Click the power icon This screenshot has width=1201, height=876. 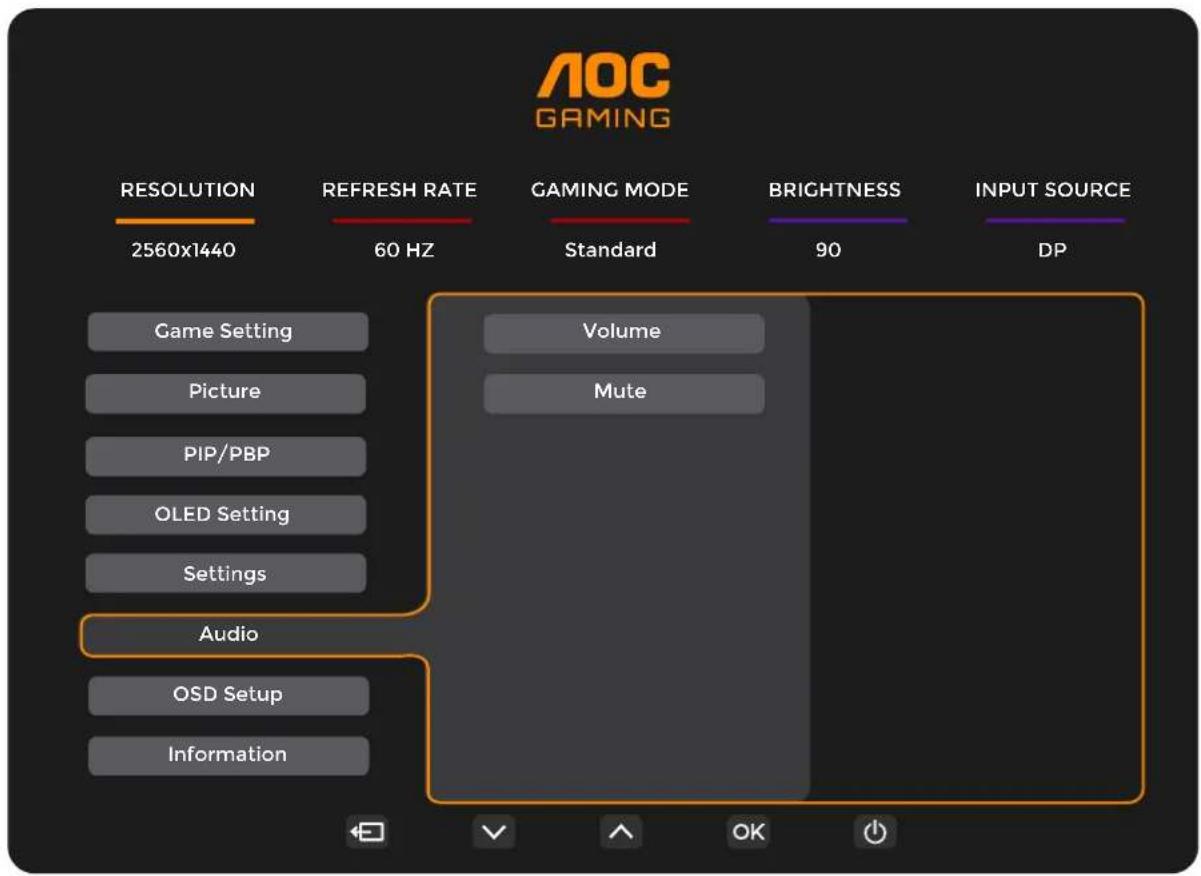click(875, 832)
